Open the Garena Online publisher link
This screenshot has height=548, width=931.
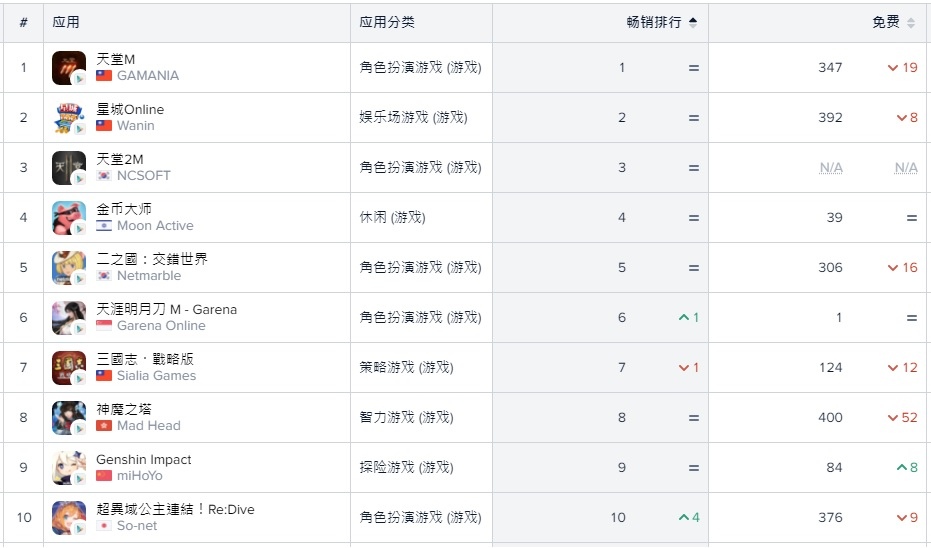pos(161,325)
